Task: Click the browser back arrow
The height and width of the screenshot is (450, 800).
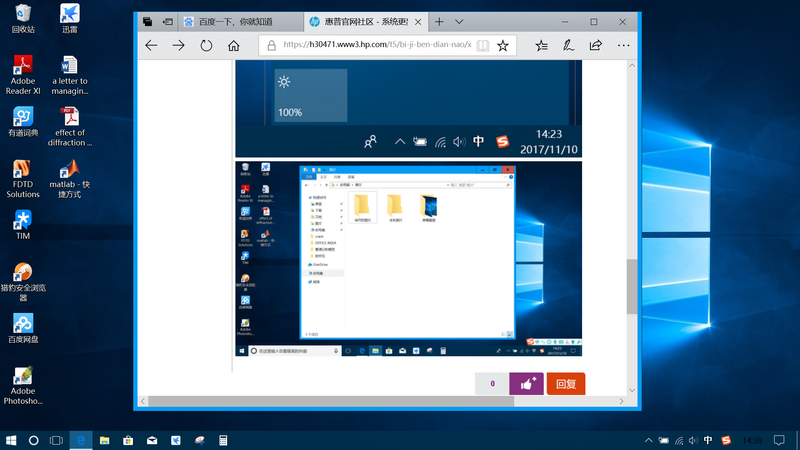Action: [x=152, y=45]
